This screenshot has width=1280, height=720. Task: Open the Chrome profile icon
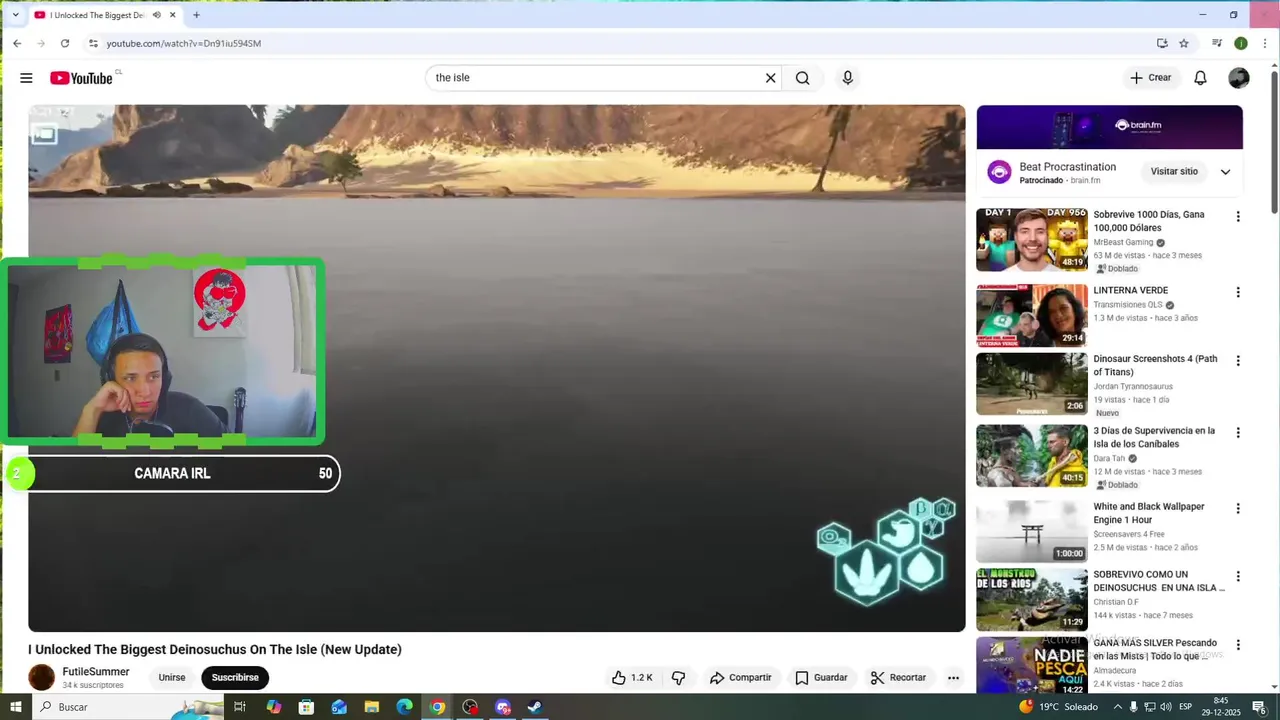coord(1241,43)
